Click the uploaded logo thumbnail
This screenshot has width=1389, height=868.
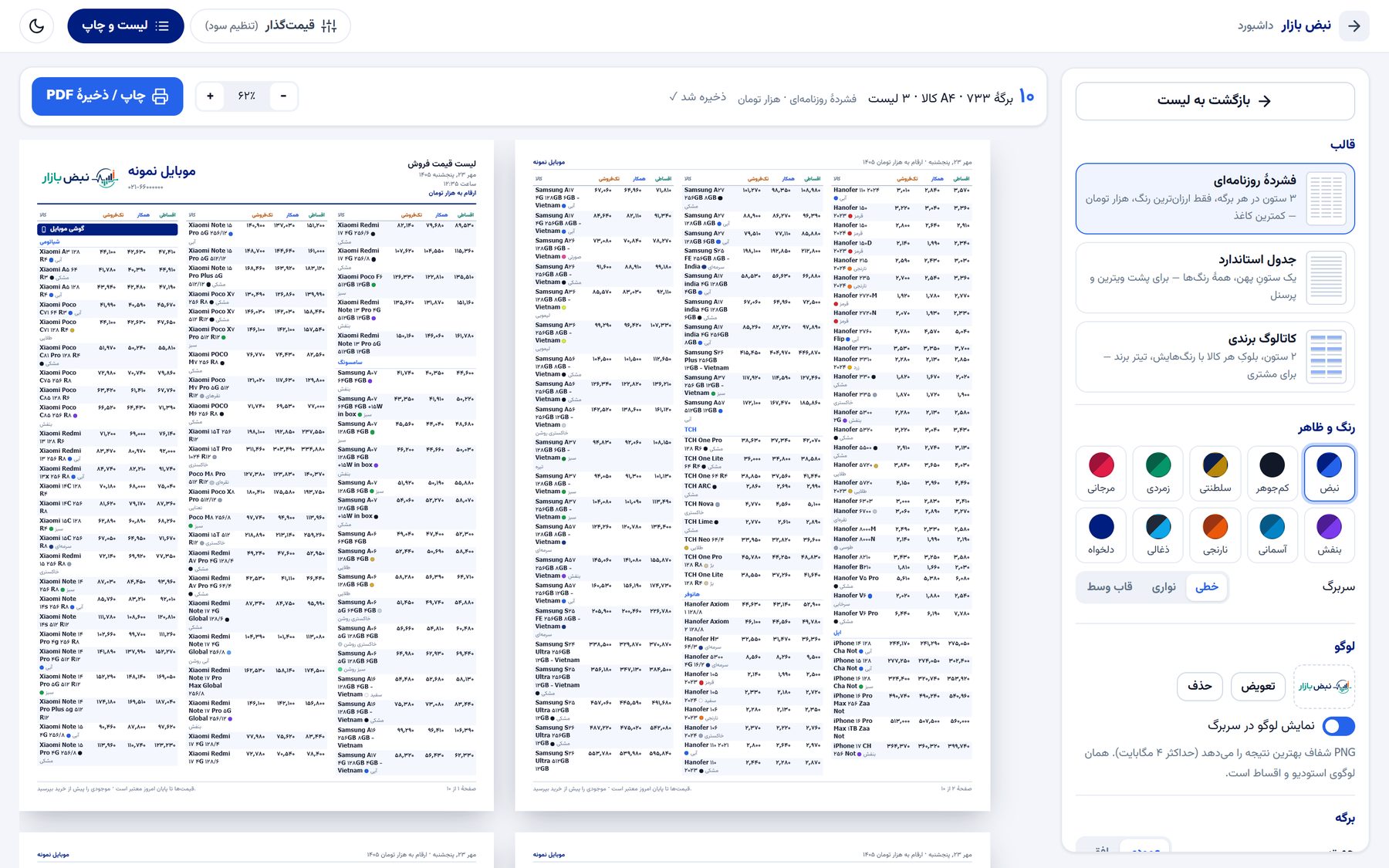point(1324,686)
